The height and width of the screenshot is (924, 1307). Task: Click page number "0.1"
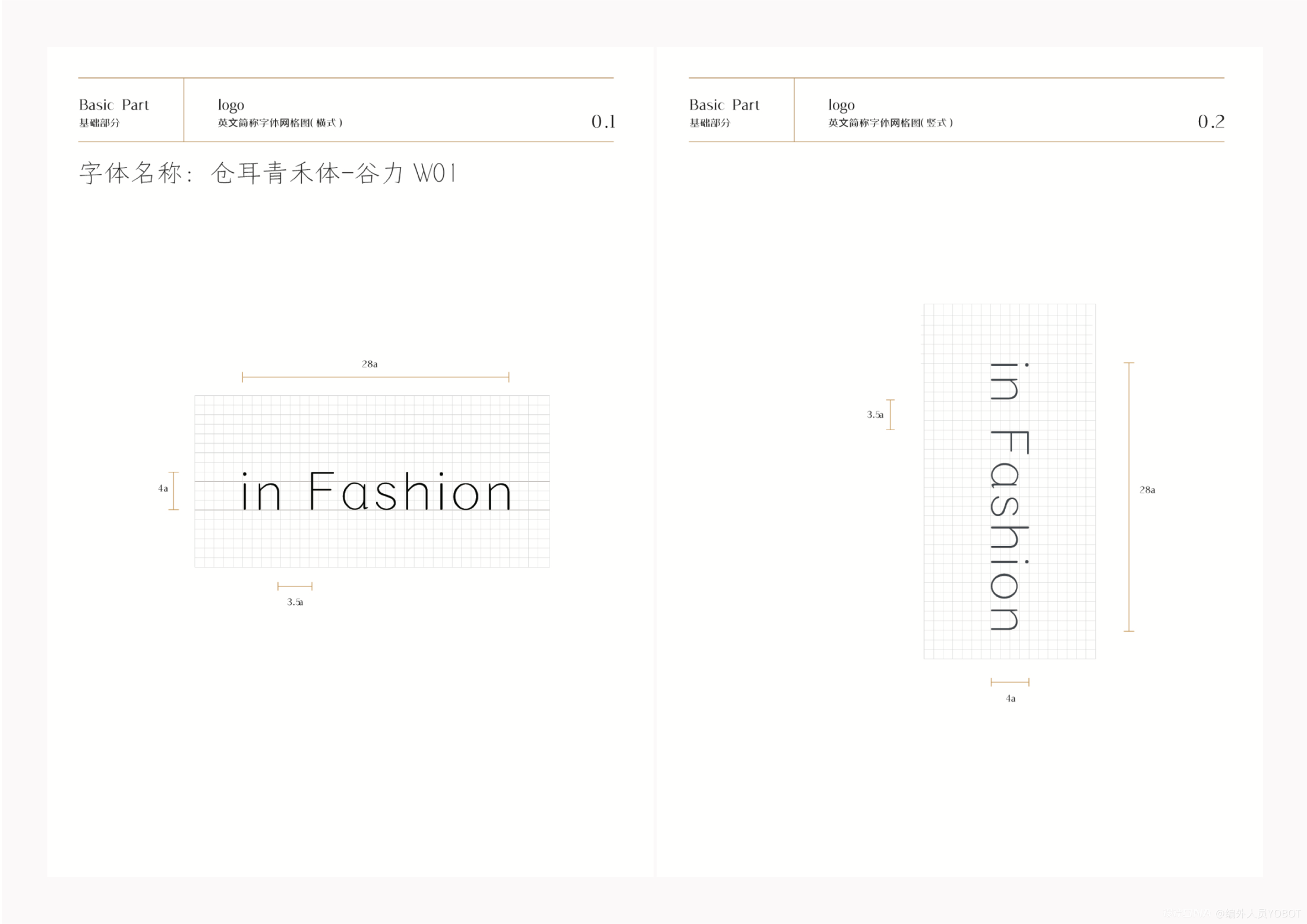(x=603, y=121)
